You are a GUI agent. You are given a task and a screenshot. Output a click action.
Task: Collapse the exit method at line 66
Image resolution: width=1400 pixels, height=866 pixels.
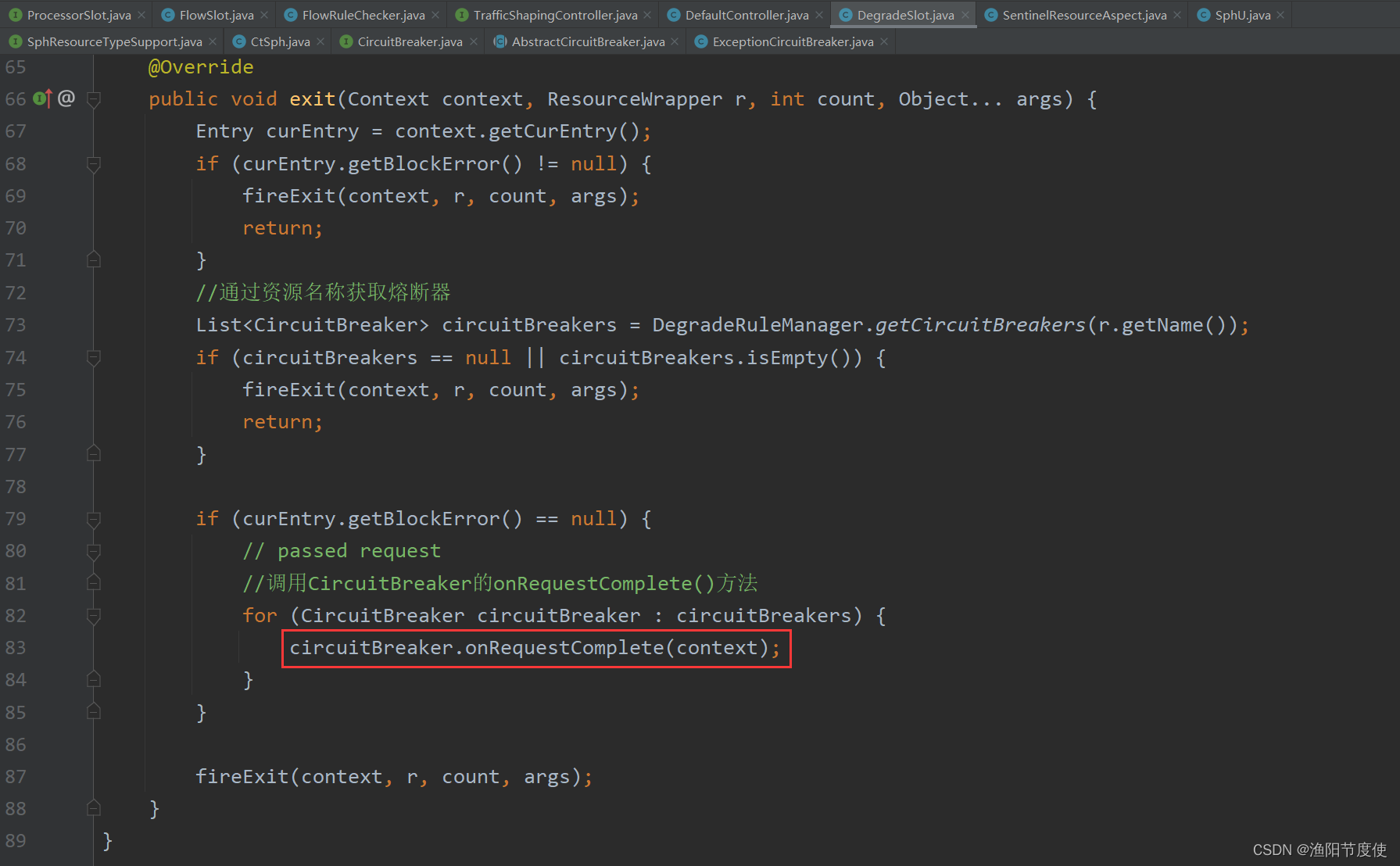pos(94,99)
